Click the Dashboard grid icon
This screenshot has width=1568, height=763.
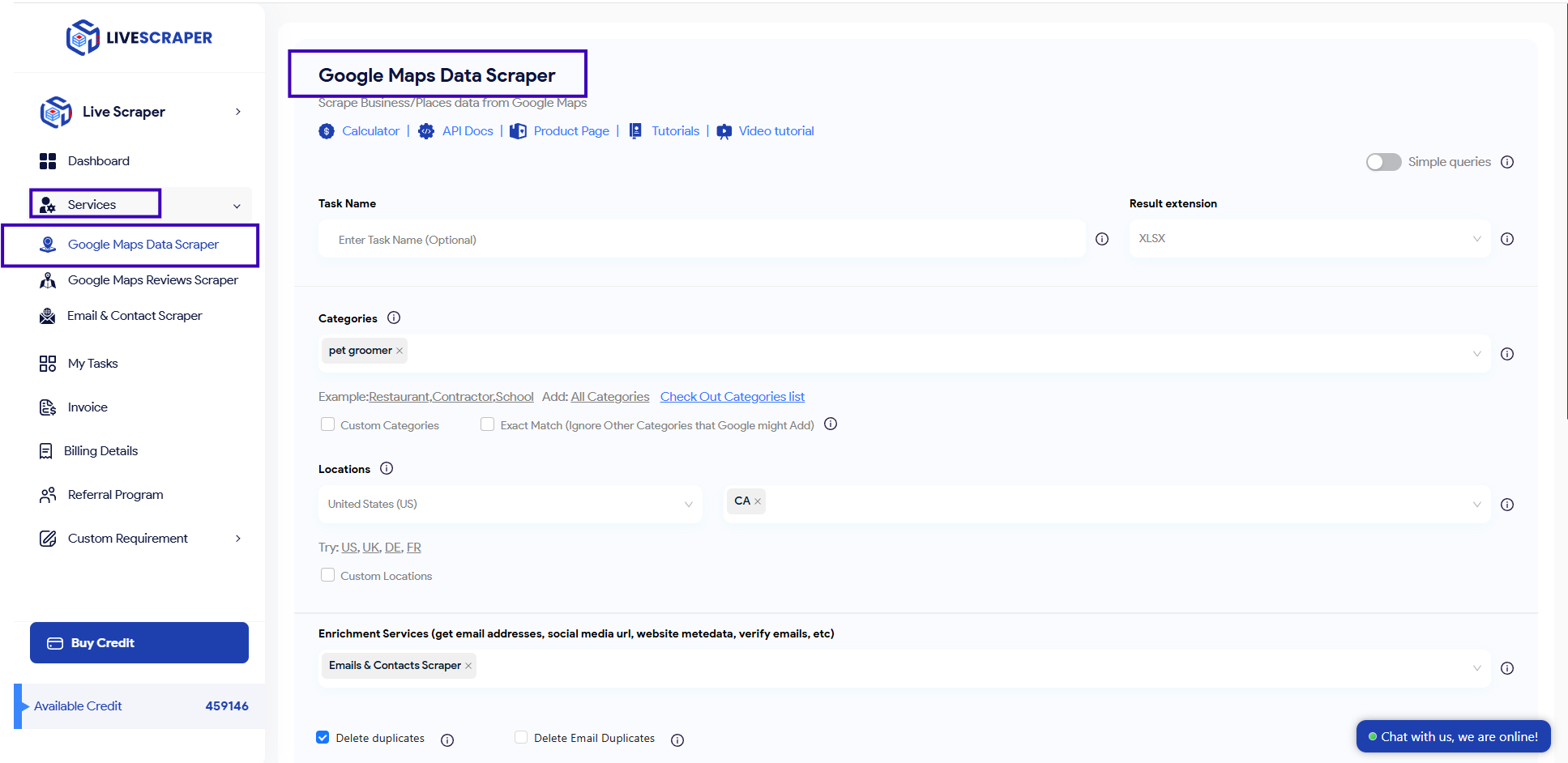click(x=48, y=161)
